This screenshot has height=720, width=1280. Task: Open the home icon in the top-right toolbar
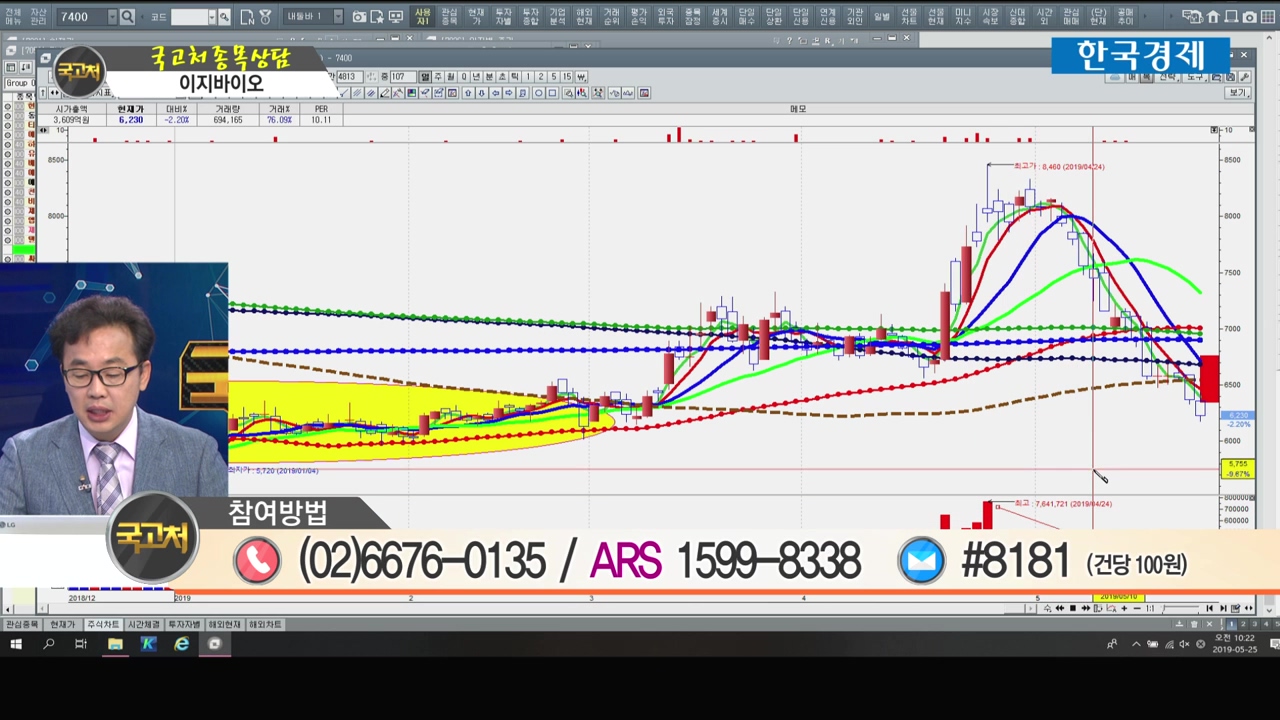1213,17
